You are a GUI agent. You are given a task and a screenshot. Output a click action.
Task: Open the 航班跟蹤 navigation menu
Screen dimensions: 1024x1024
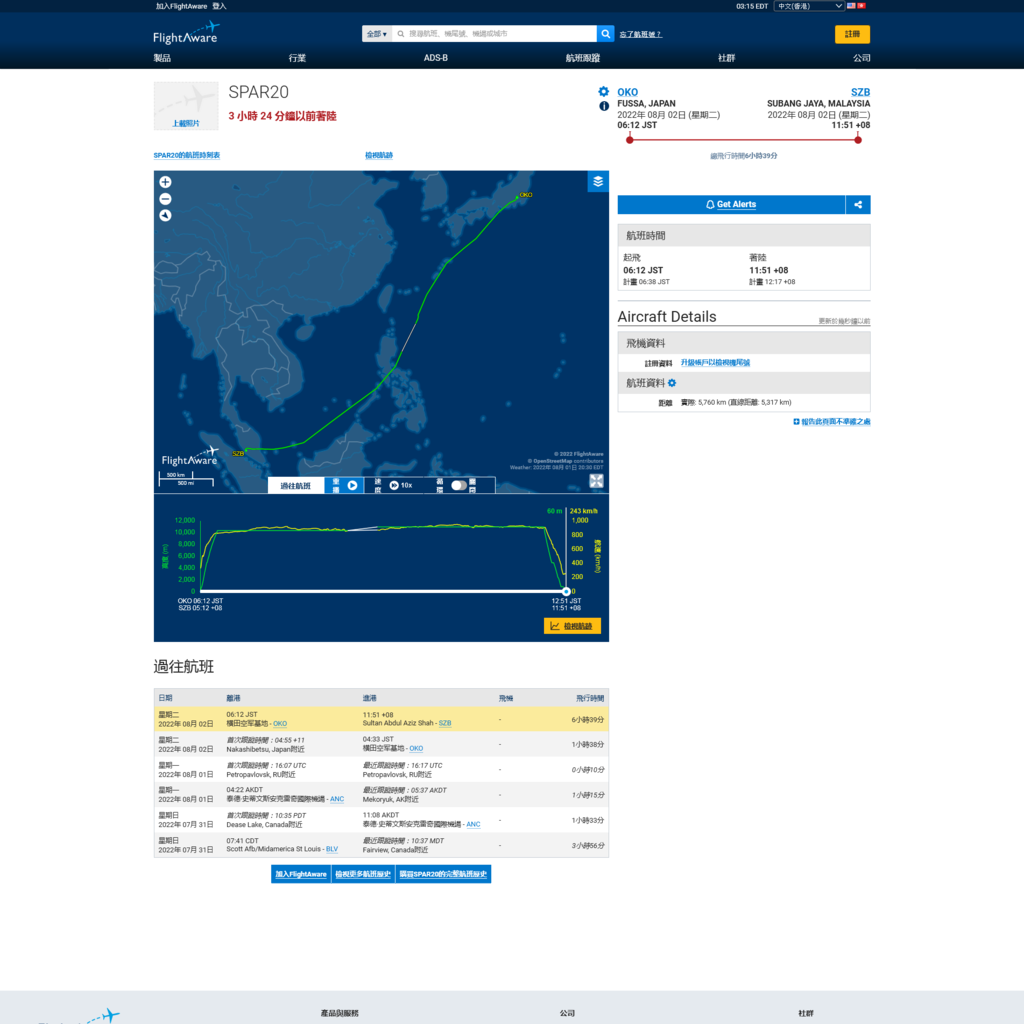click(x=583, y=58)
